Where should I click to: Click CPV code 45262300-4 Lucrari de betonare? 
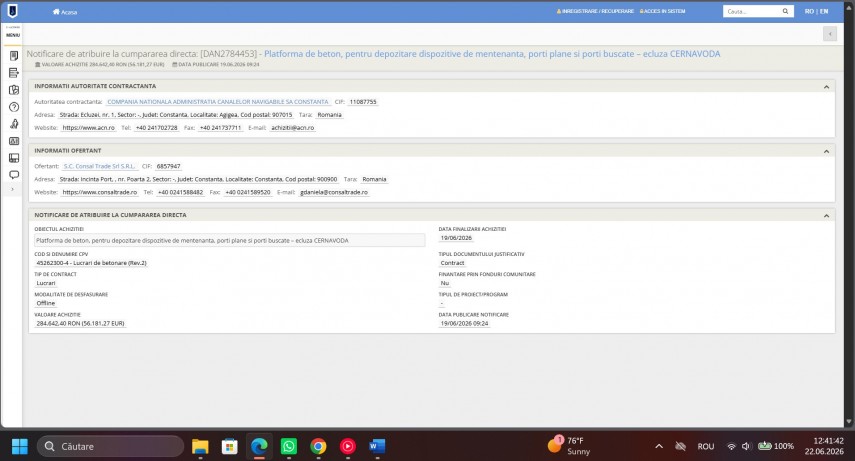[x=91, y=263]
